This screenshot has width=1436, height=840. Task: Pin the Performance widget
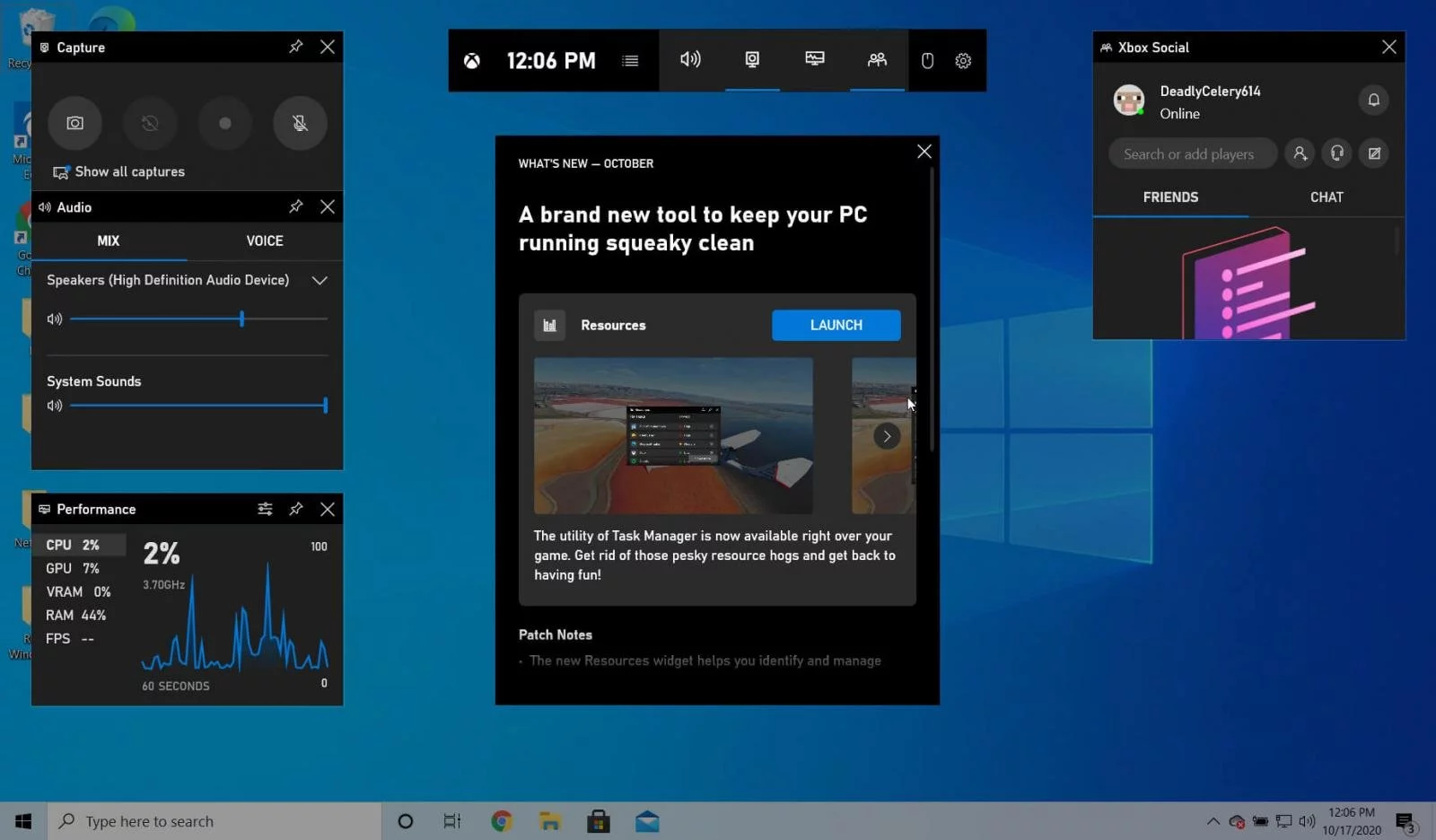[x=296, y=509]
